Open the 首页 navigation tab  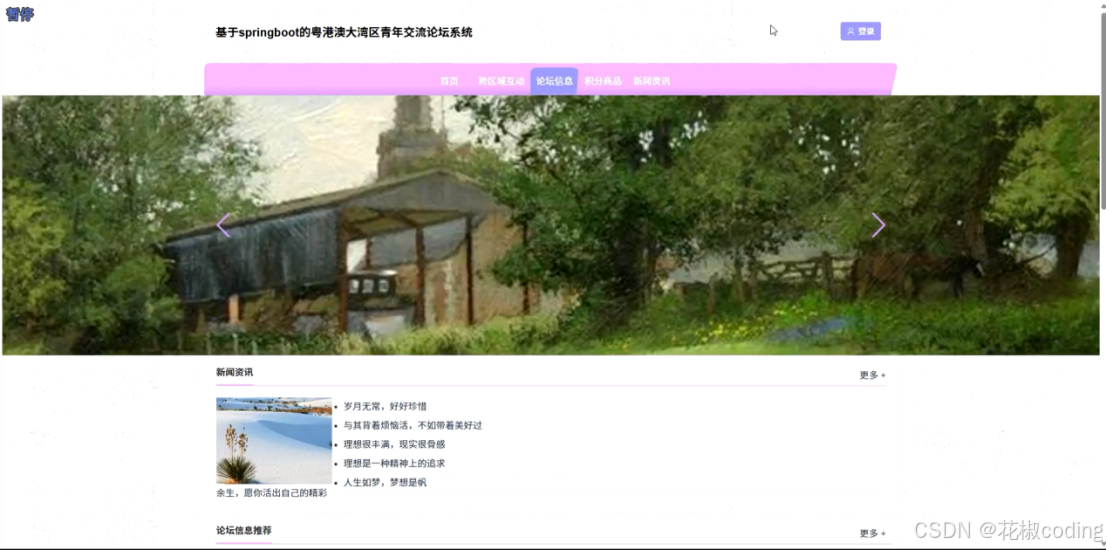[x=449, y=81]
